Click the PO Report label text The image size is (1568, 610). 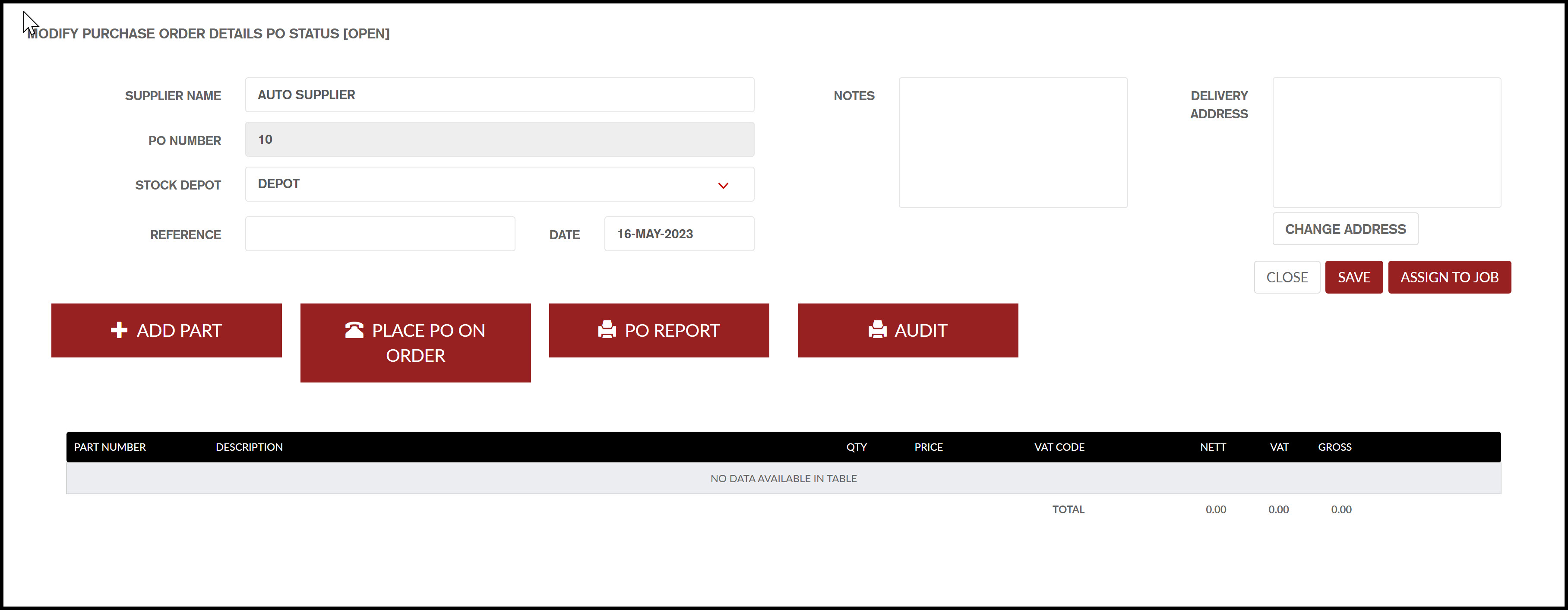click(x=672, y=330)
